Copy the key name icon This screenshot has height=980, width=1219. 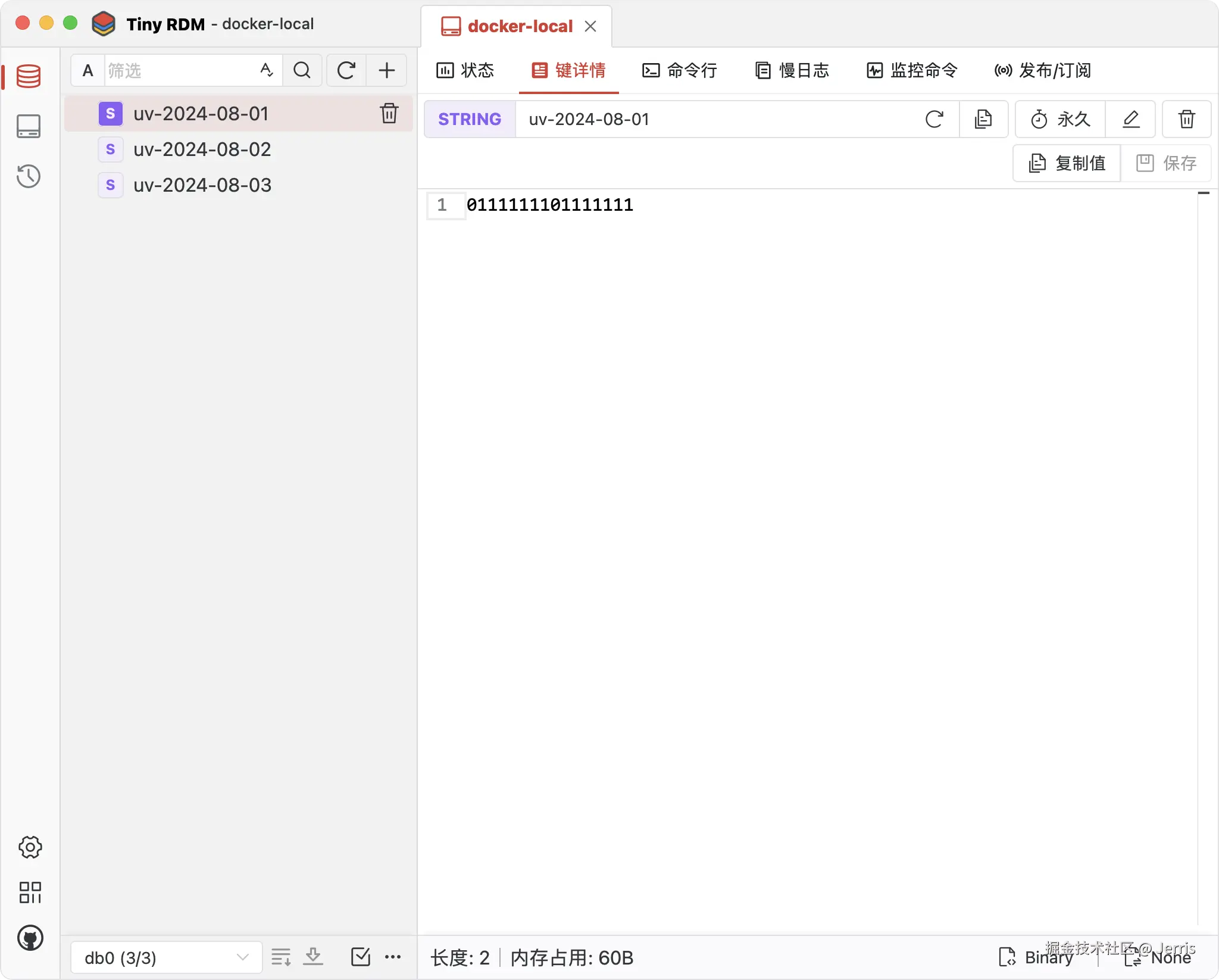(x=983, y=119)
